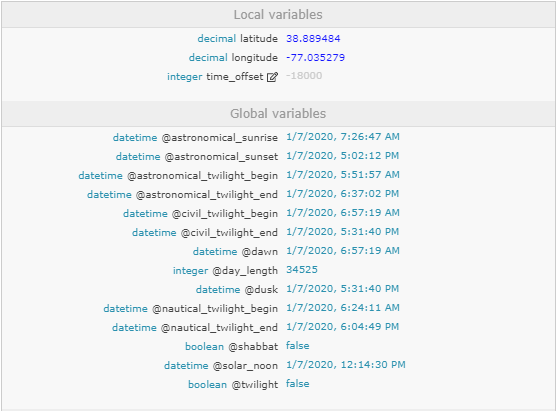Click the Local variables section header
Image resolution: width=557 pixels, height=411 pixels.
(278, 15)
